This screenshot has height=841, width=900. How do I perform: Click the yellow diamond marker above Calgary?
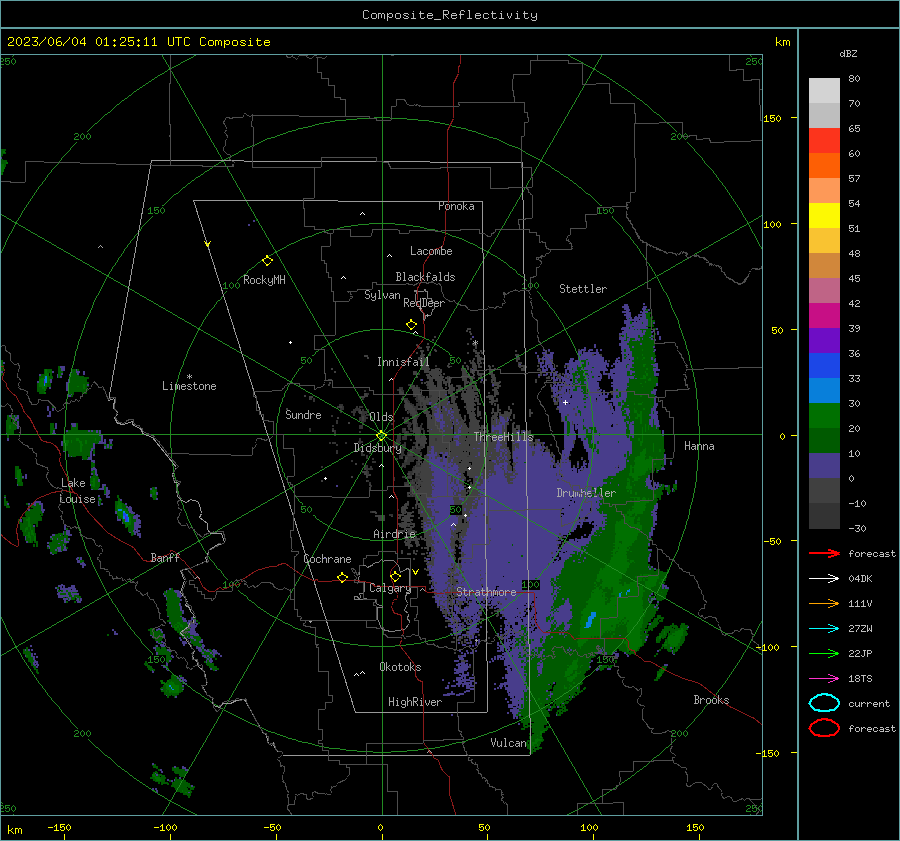(x=395, y=576)
